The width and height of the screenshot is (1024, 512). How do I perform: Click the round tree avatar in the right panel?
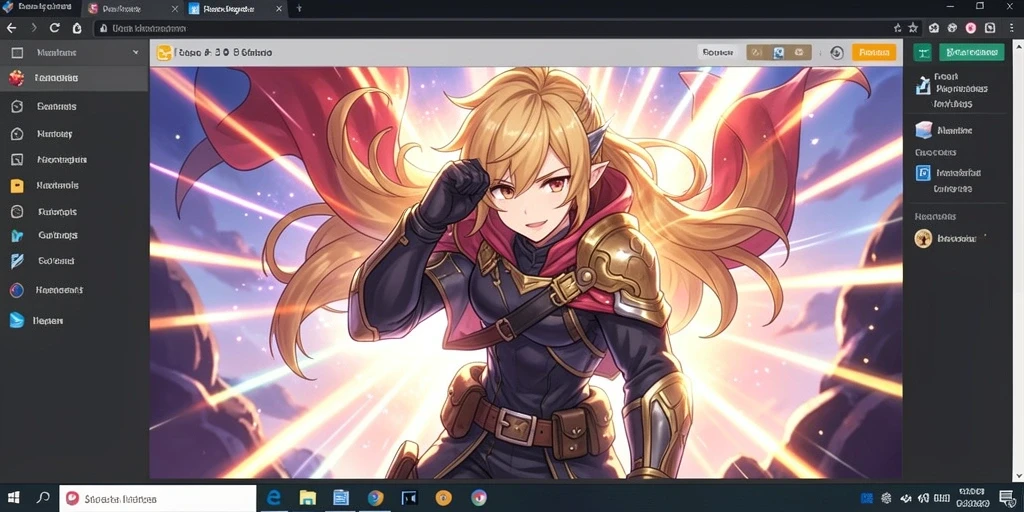(923, 238)
